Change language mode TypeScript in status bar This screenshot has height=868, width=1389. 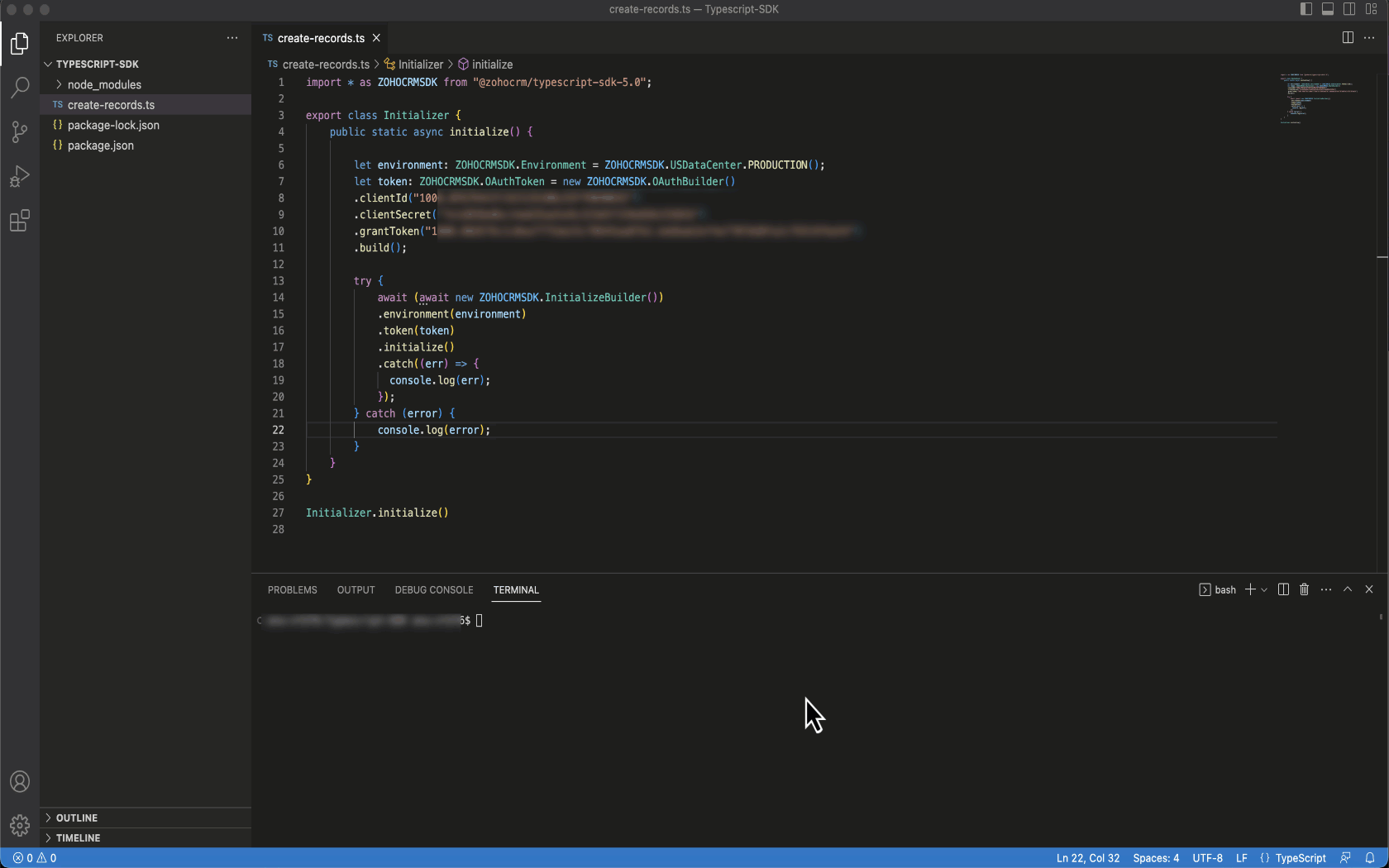point(1301,858)
